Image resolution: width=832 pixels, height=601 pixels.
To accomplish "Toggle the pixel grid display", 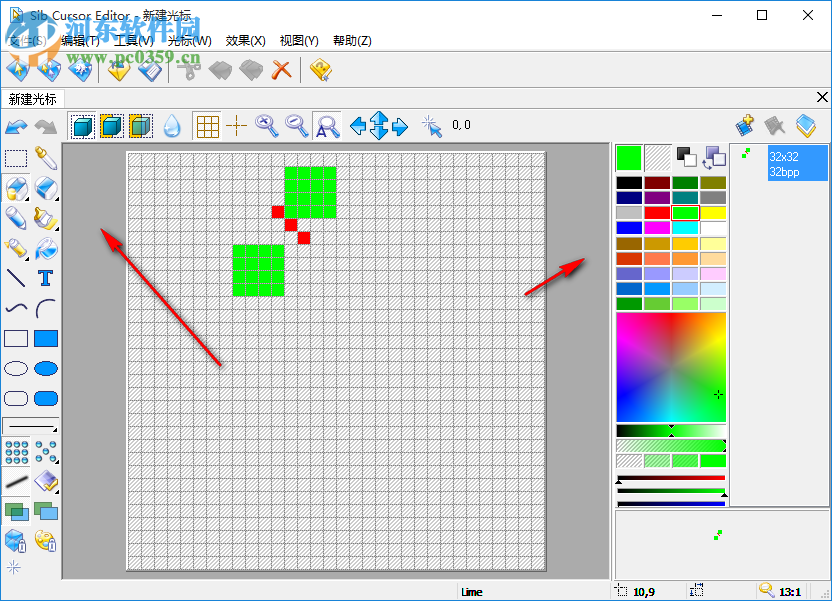I will [x=207, y=125].
